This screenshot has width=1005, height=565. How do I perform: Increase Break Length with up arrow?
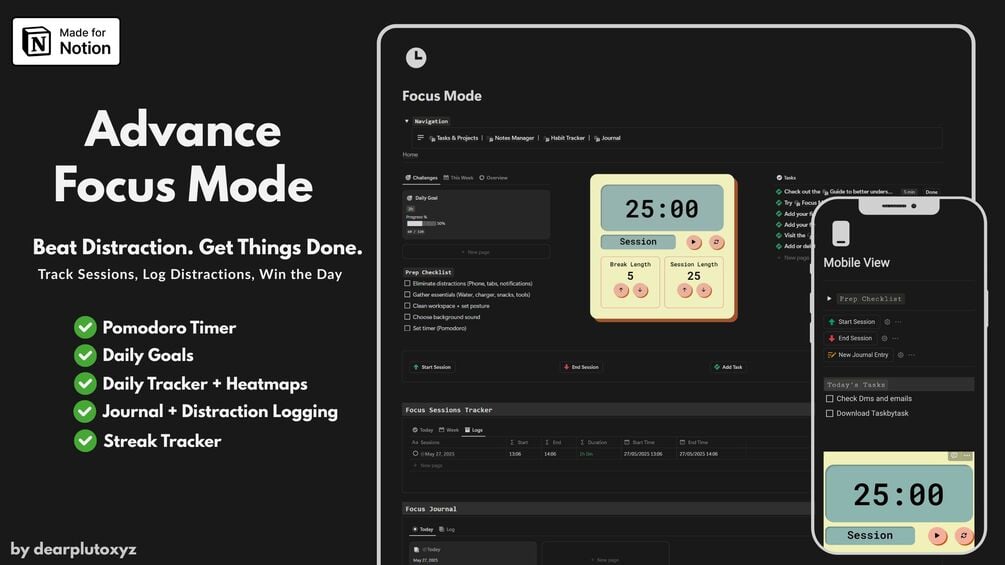pyautogui.click(x=620, y=291)
